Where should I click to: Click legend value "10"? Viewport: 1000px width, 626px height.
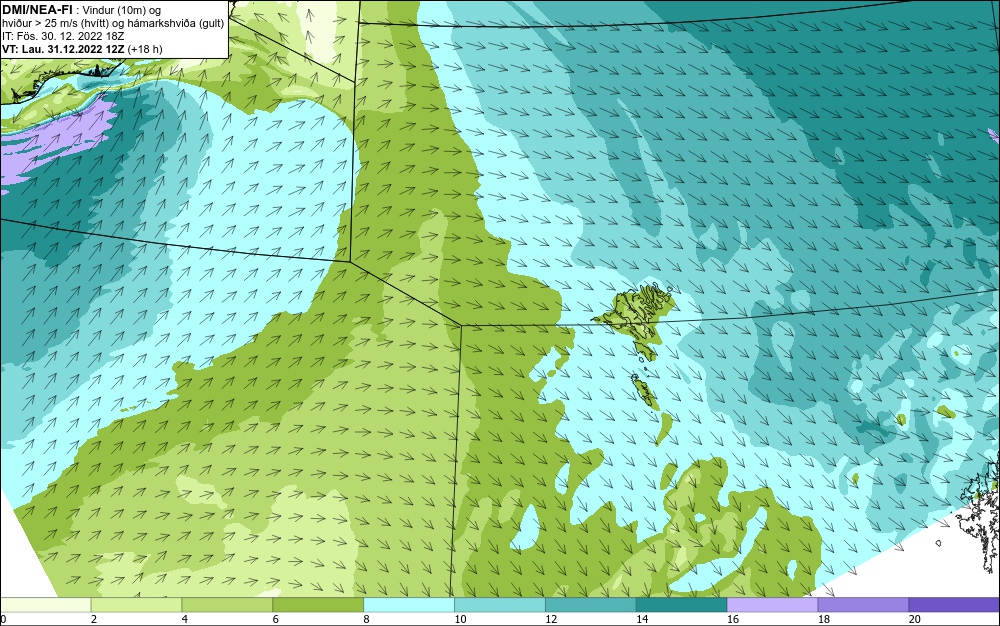click(x=460, y=619)
